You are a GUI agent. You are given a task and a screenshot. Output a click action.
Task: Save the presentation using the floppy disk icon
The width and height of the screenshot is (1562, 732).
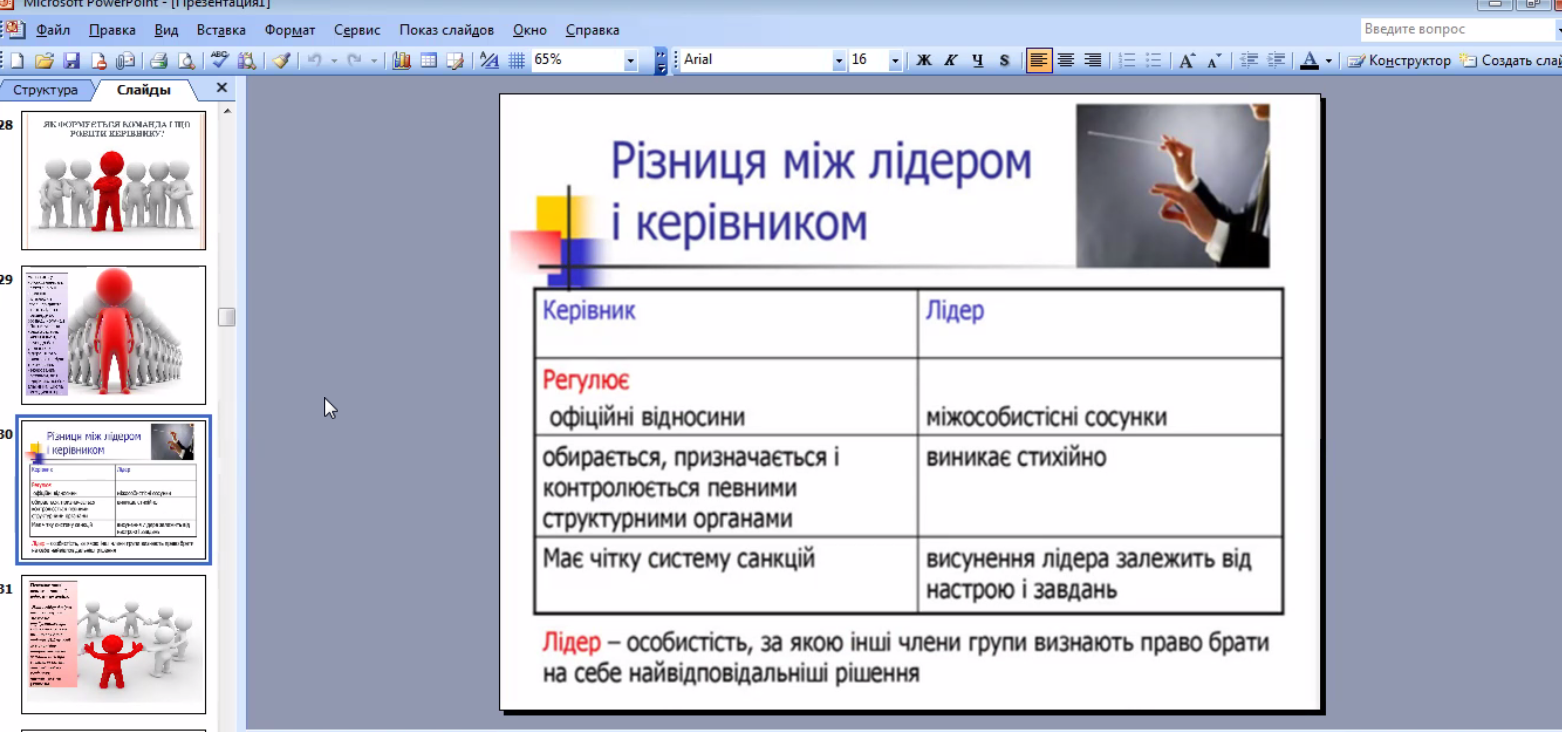pyautogui.click(x=71, y=61)
